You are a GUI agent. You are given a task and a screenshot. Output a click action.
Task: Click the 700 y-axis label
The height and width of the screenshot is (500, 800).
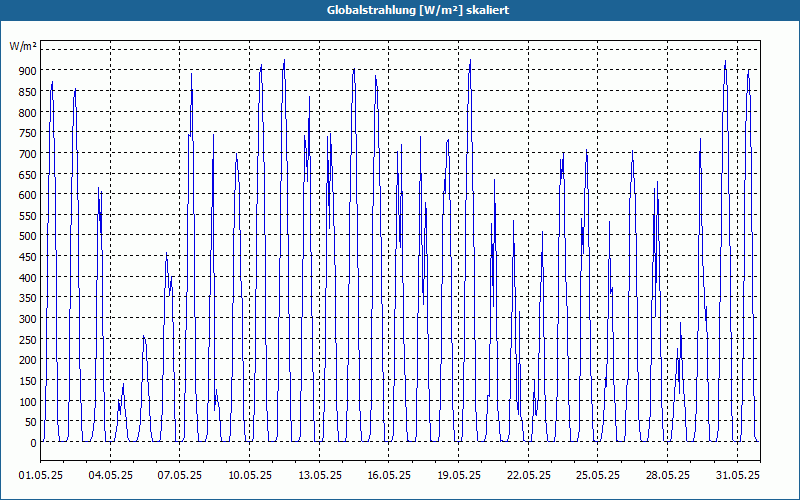click(28, 154)
